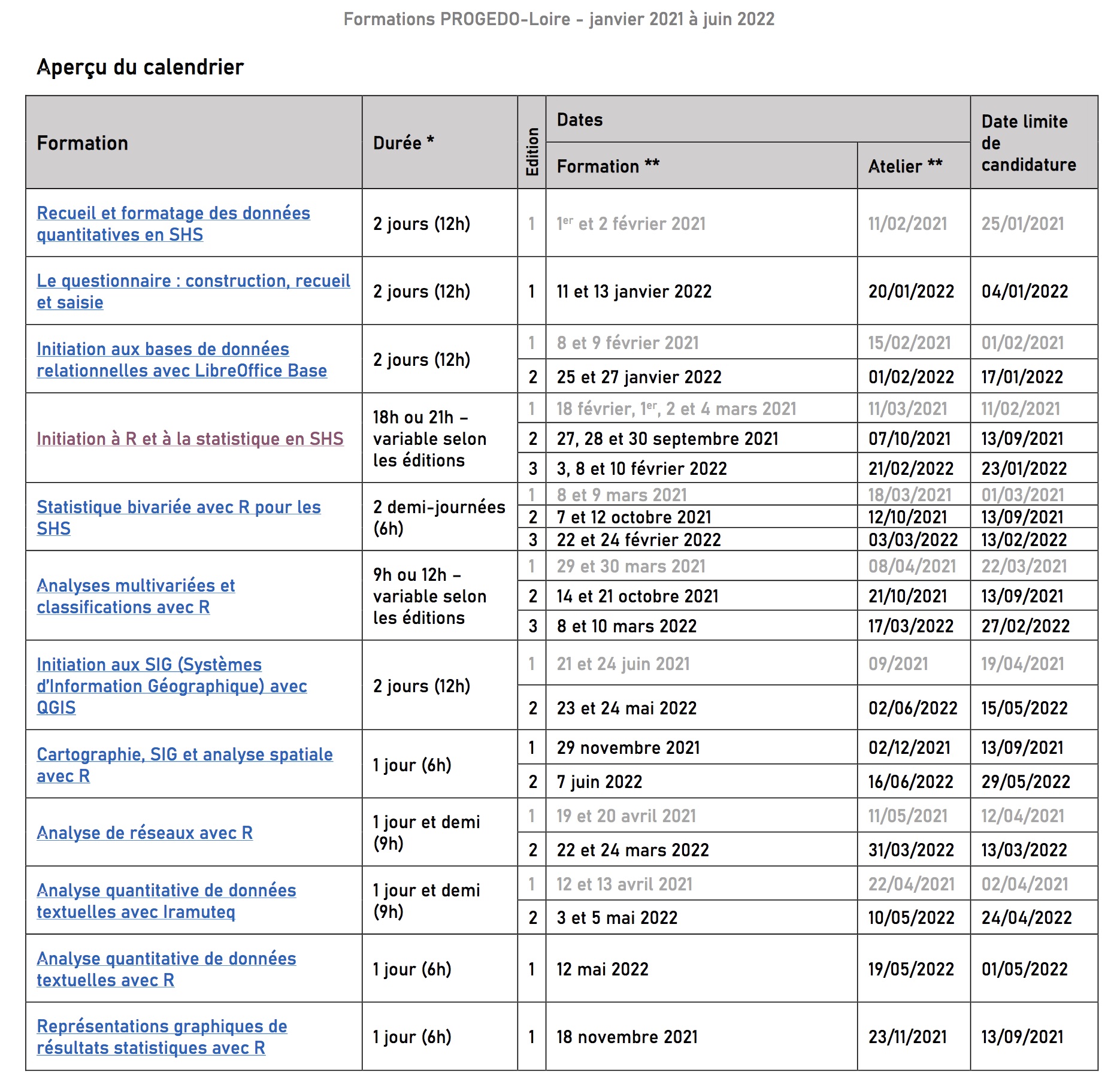Click the page header 'Formations PROGEDO-Loire' title

tap(559, 19)
